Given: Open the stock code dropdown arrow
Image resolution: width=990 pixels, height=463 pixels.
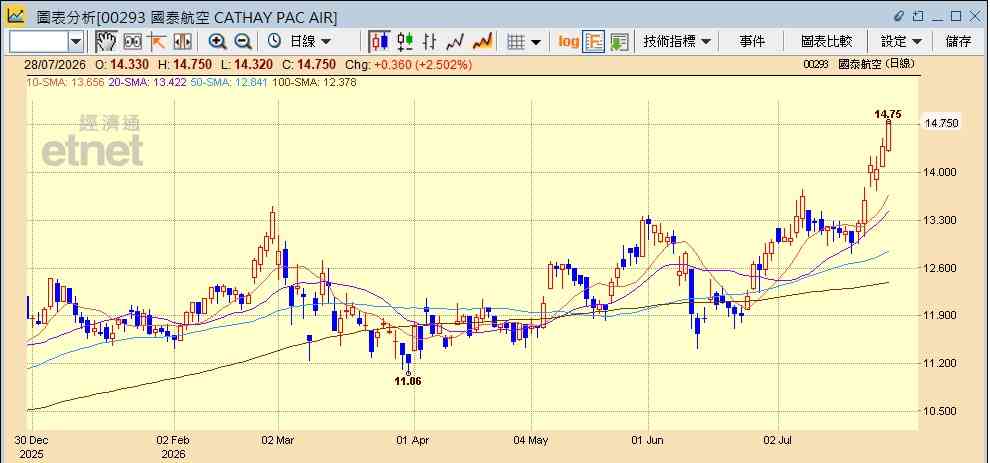Looking at the screenshot, I should pyautogui.click(x=76, y=42).
